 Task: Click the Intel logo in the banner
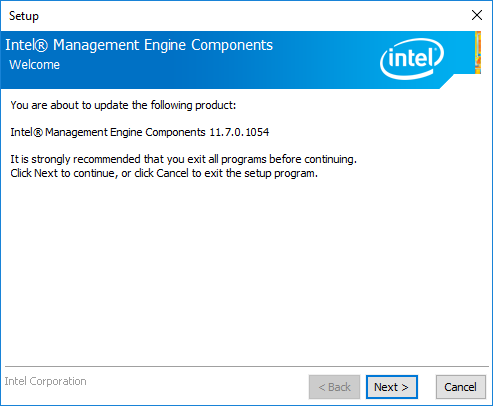[x=412, y=59]
